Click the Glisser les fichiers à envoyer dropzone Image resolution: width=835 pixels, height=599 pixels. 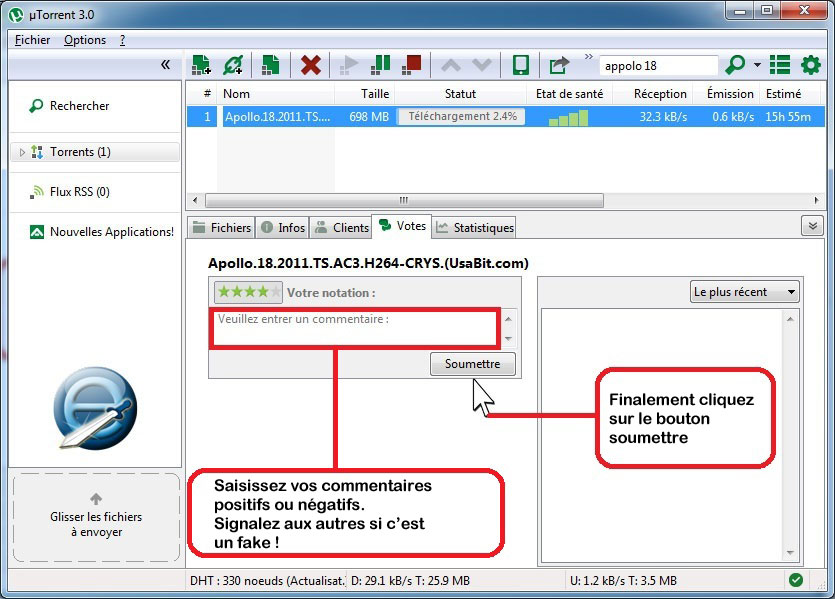coord(96,518)
